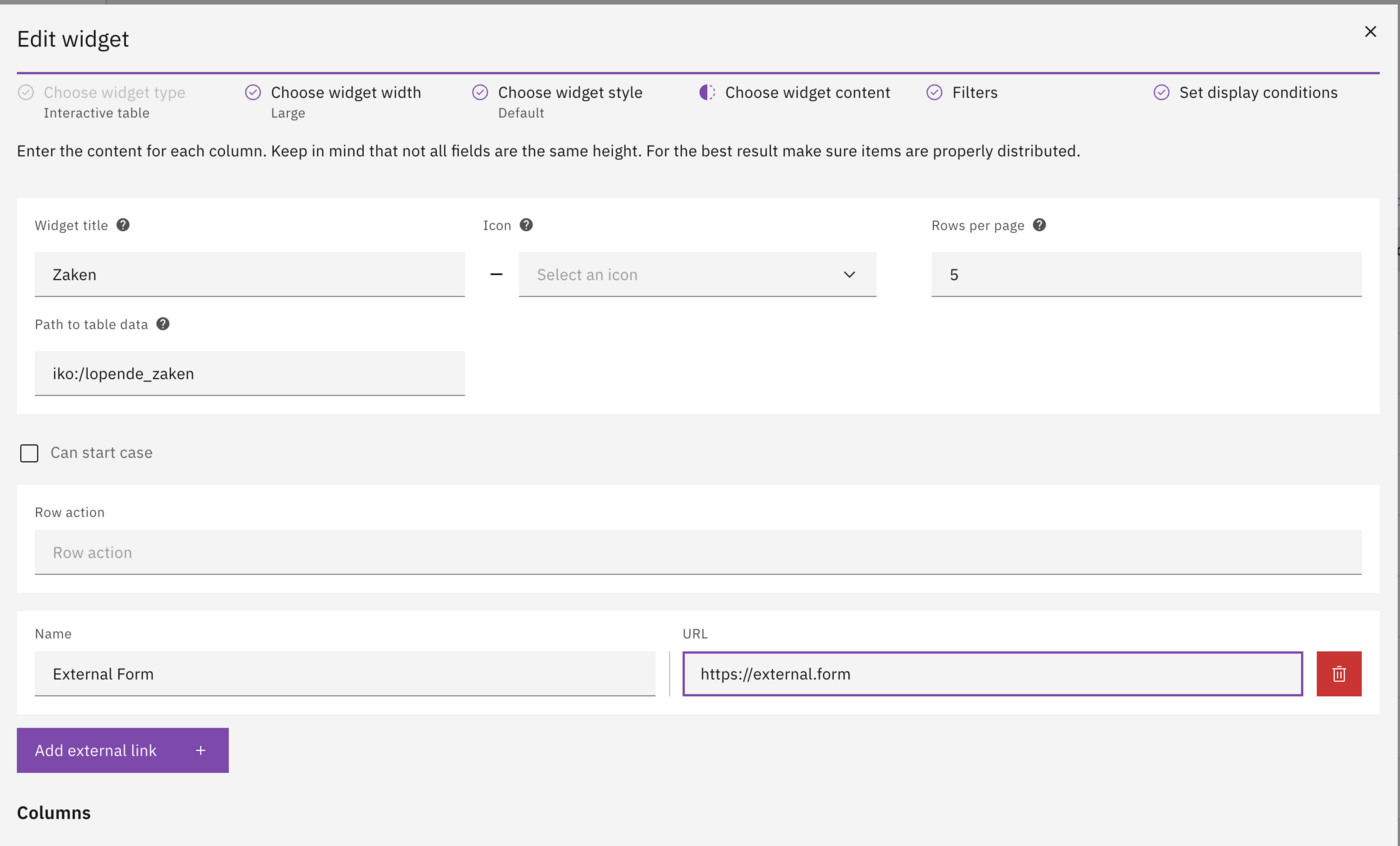Click the Icon field help icon
Viewport: 1400px width, 846px height.
tap(528, 225)
